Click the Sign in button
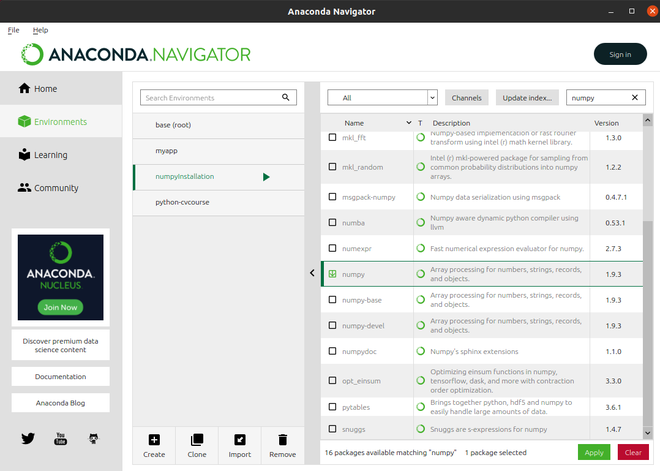Image resolution: width=660 pixels, height=471 pixels. tap(620, 54)
